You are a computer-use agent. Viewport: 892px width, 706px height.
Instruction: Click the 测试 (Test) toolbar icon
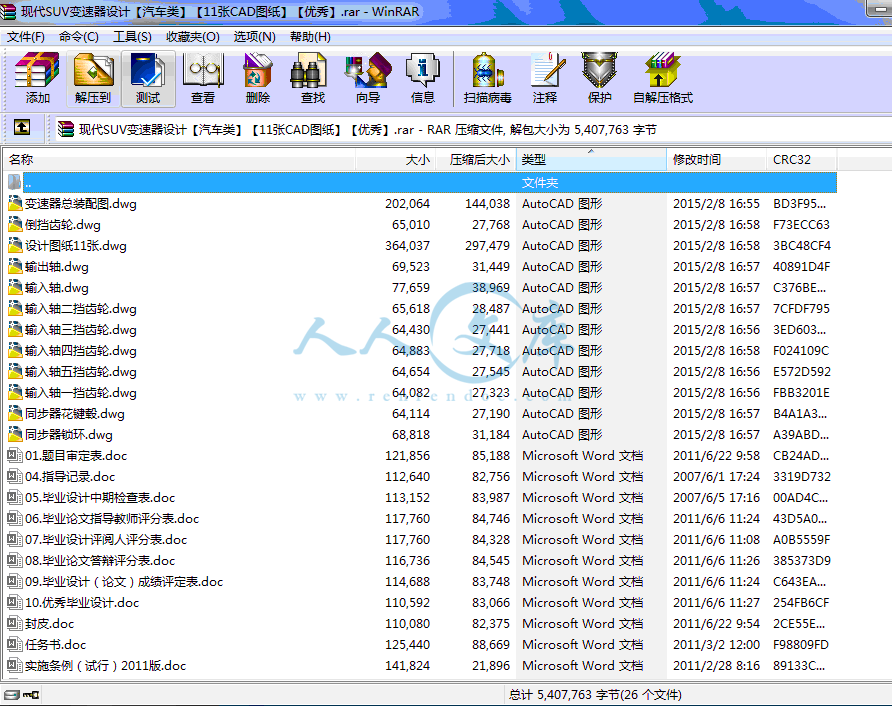pos(148,79)
